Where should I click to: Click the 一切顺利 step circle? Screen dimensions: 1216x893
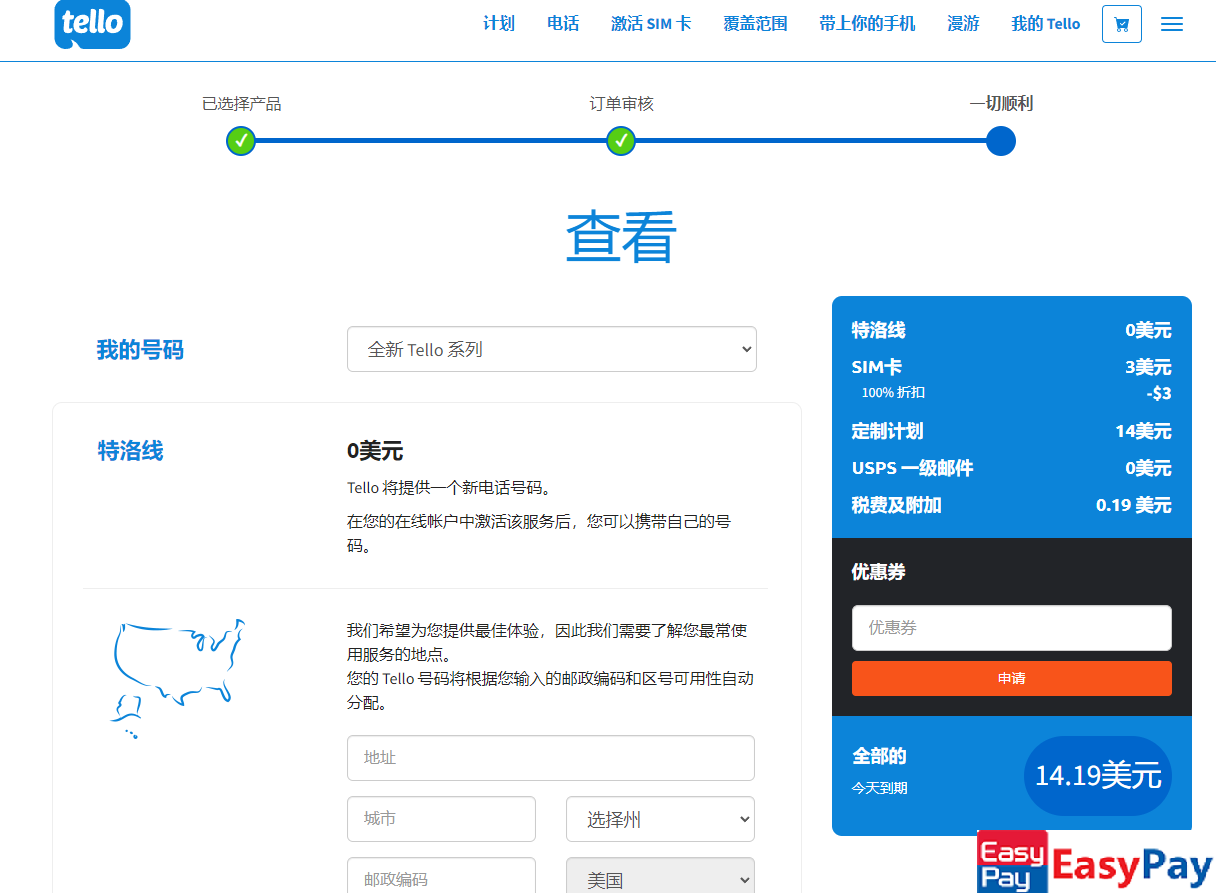click(1001, 141)
